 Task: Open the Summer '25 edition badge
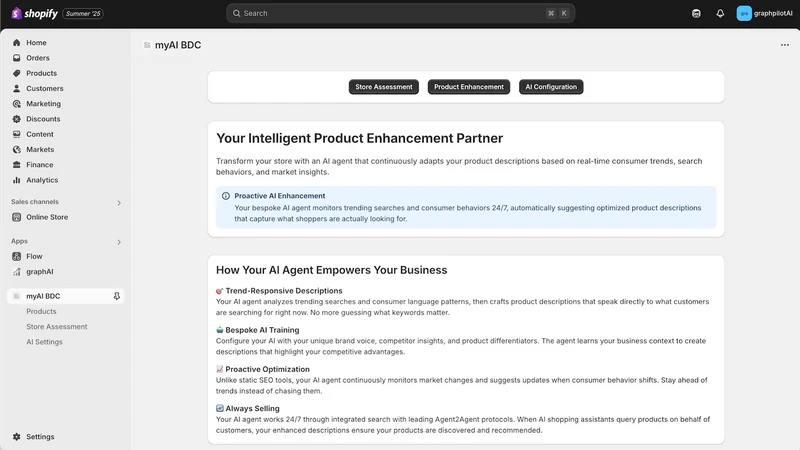tap(83, 13)
